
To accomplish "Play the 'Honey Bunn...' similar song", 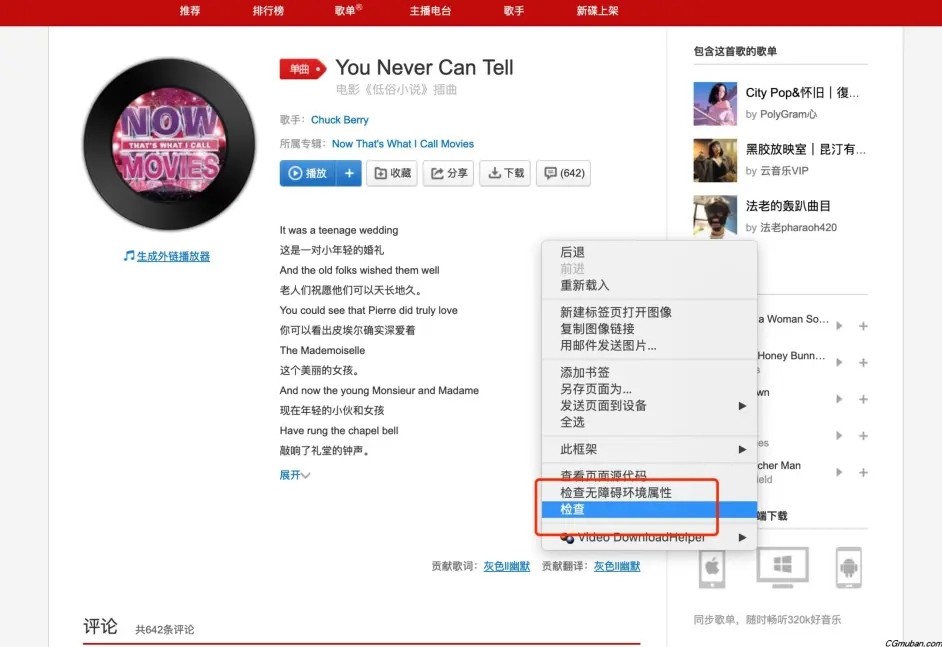I will [x=839, y=362].
